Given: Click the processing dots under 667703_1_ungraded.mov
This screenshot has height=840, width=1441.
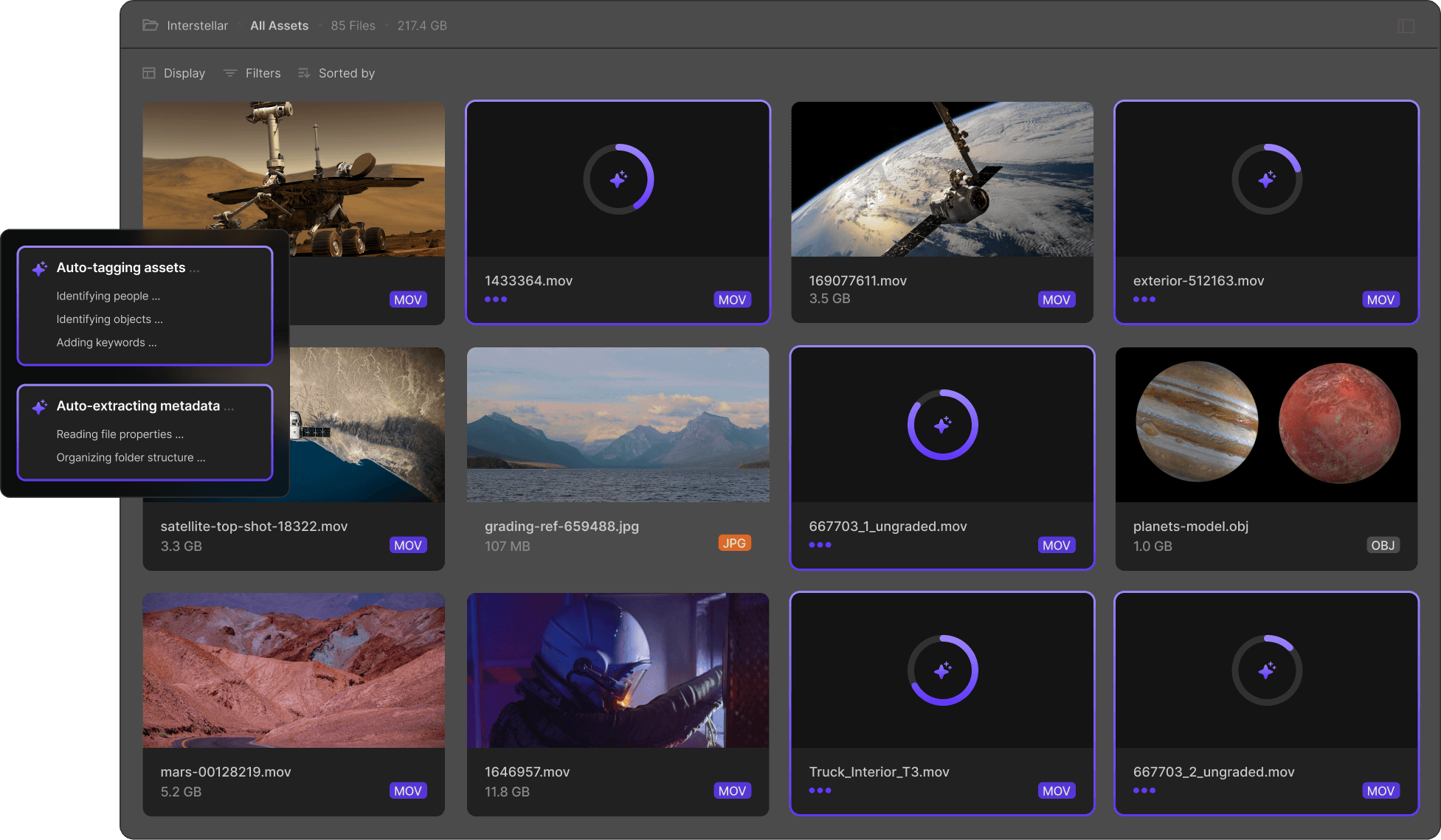Looking at the screenshot, I should [820, 545].
